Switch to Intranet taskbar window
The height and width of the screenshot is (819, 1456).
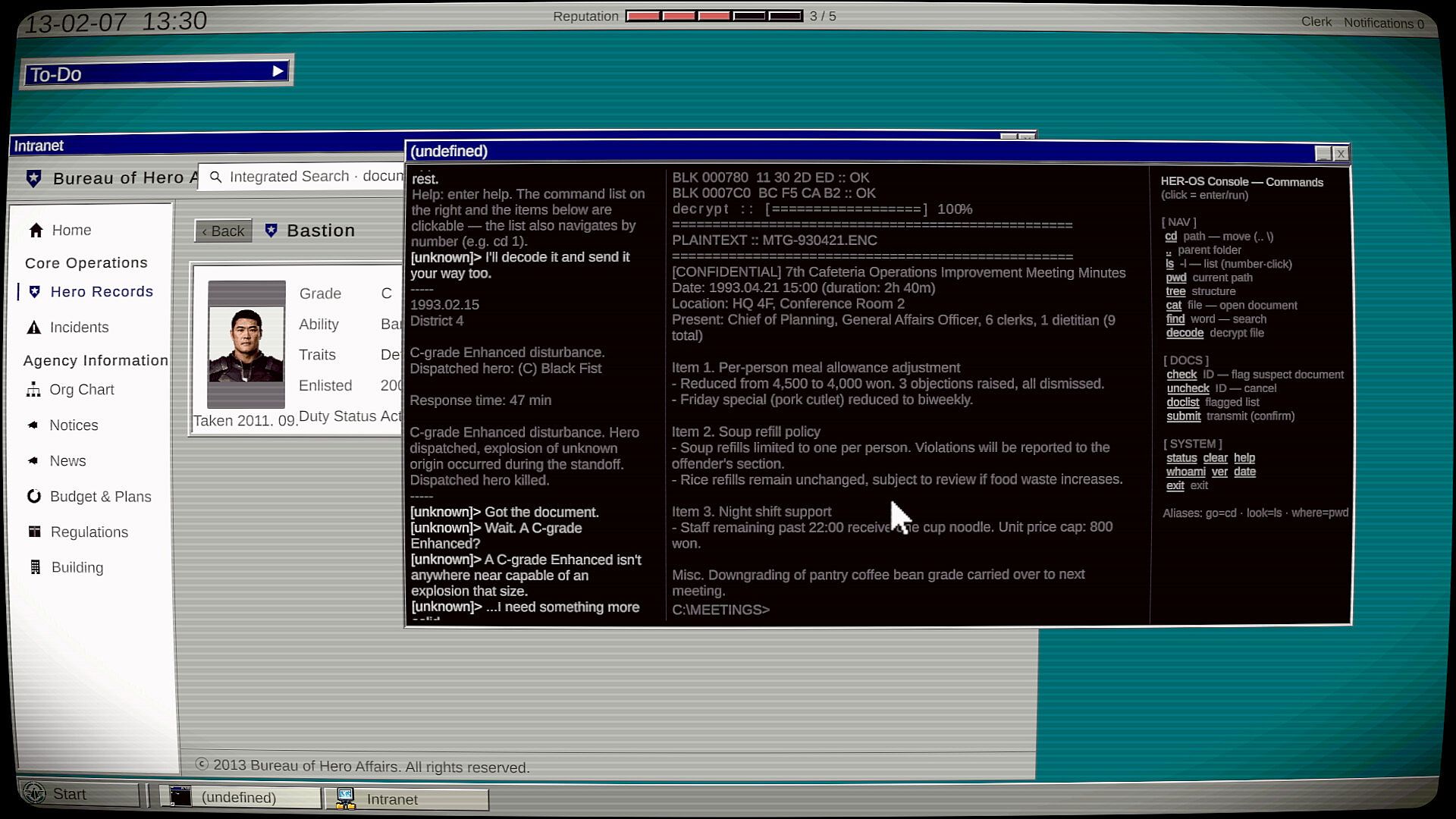click(407, 799)
